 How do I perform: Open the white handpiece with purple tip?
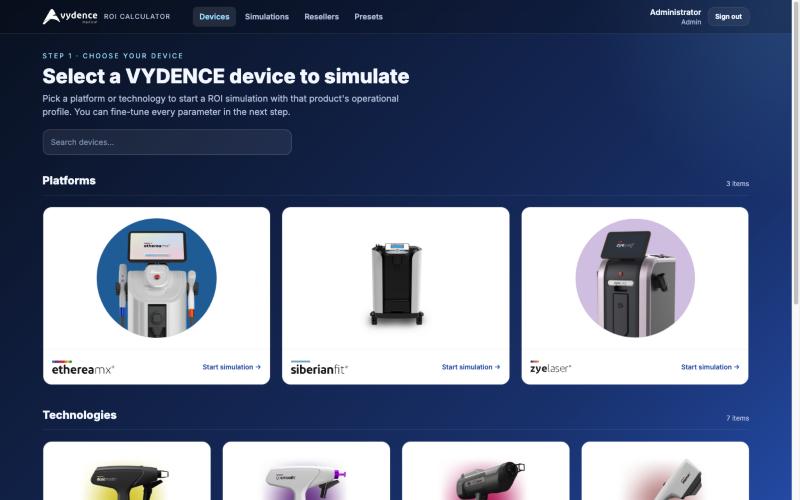coord(306,471)
